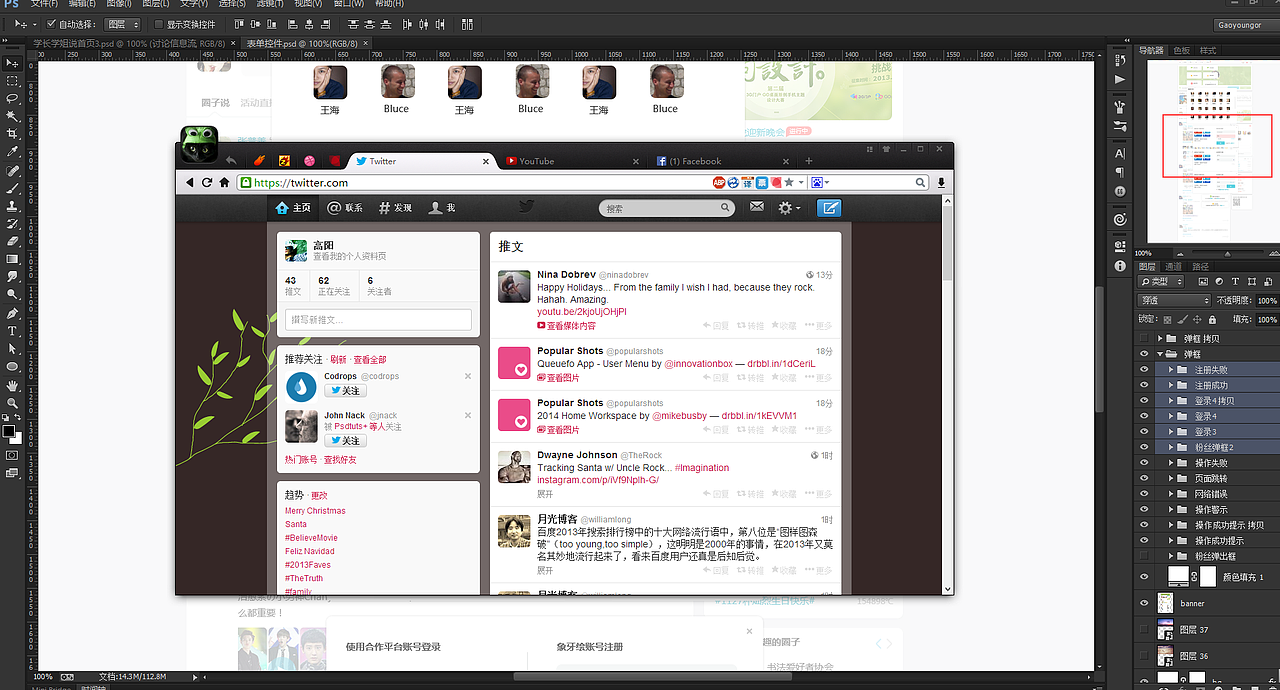This screenshot has height=690, width=1280.
Task: Select the Crop tool
Action: click(x=12, y=134)
